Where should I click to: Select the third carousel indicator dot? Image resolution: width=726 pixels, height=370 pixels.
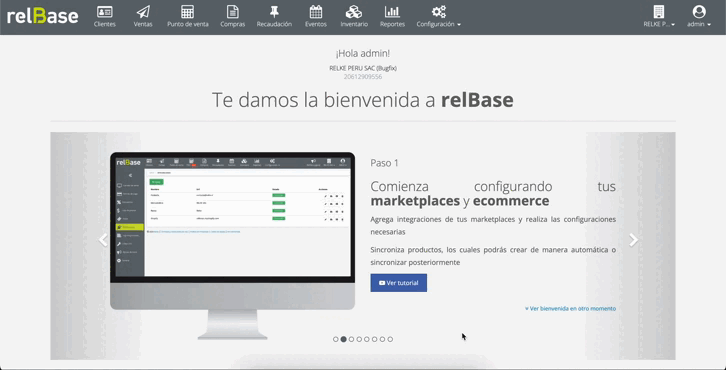pyautogui.click(x=351, y=339)
